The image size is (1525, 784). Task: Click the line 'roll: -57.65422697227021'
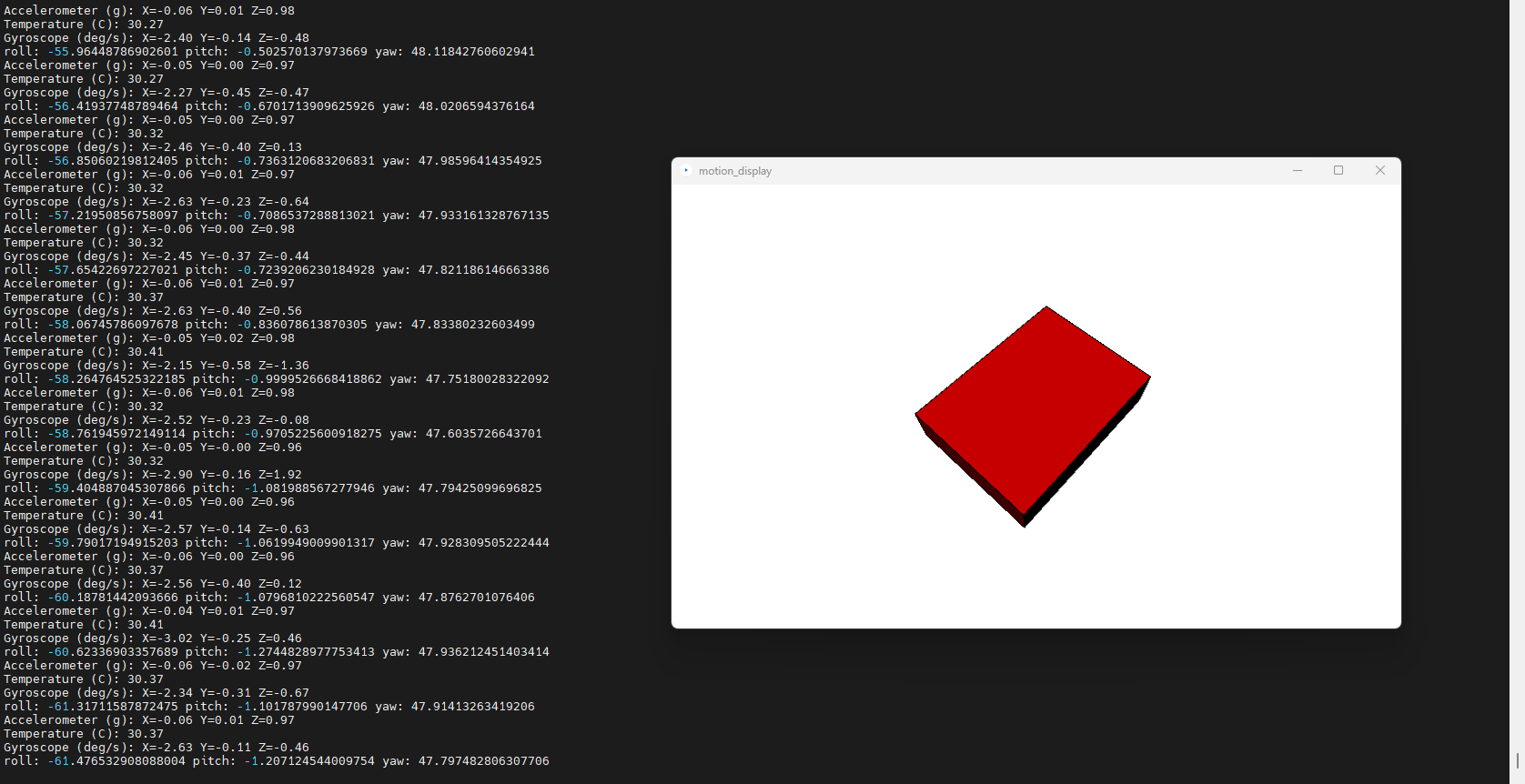point(277,270)
